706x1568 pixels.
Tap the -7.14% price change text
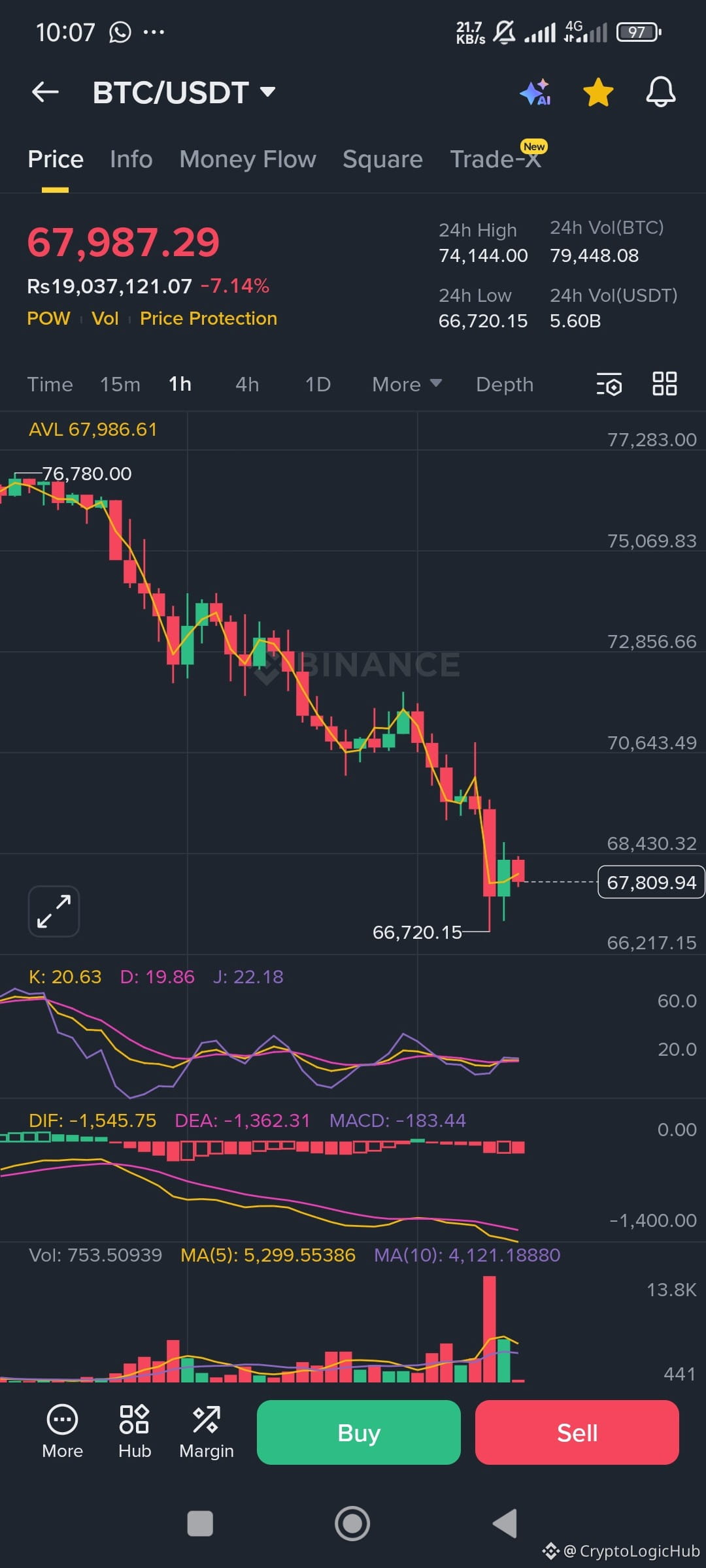coord(235,286)
